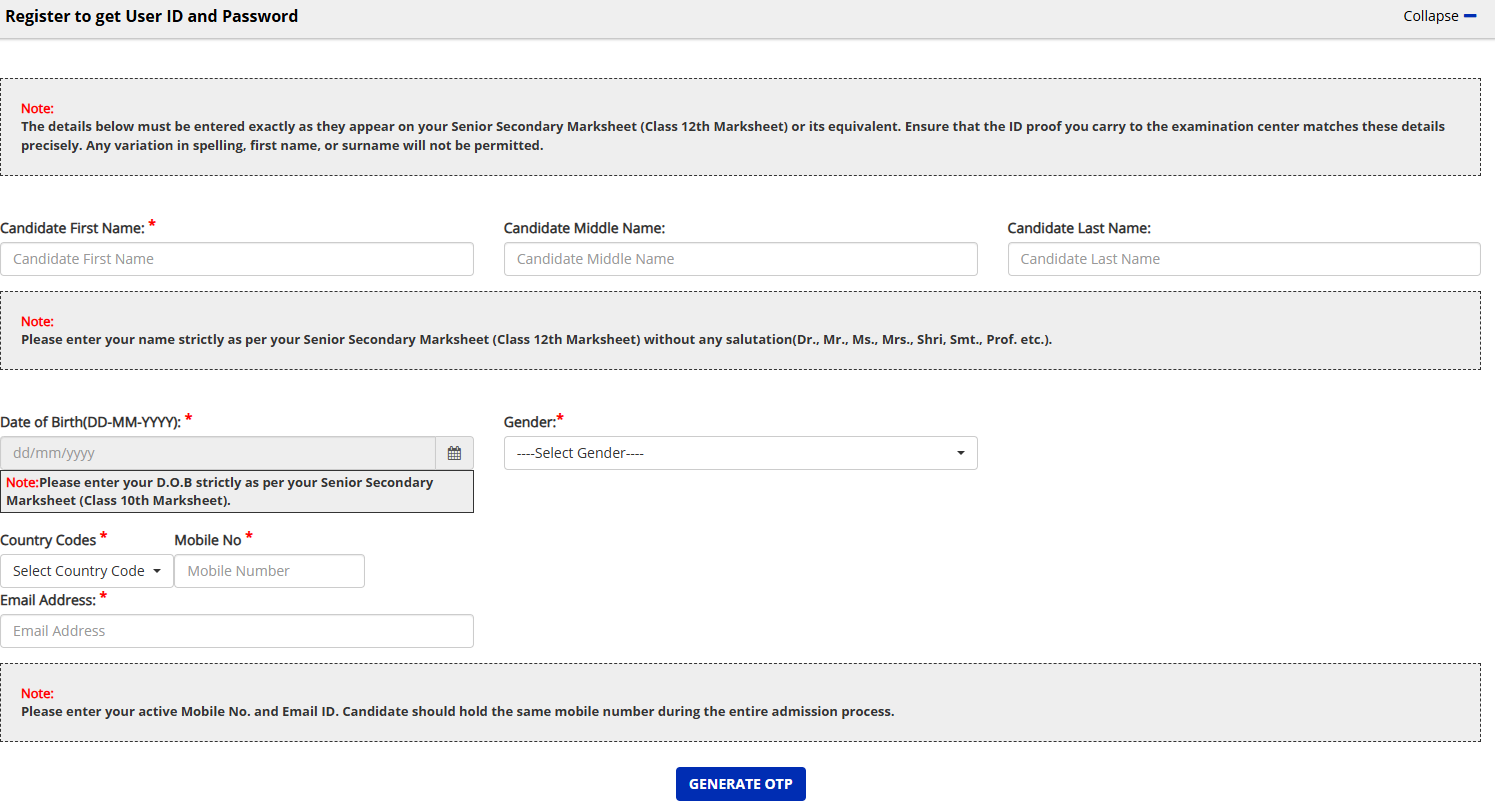The width and height of the screenshot is (1495, 804).
Task: Click the 'Register to get User ID and Password' heading
Action: 152,16
